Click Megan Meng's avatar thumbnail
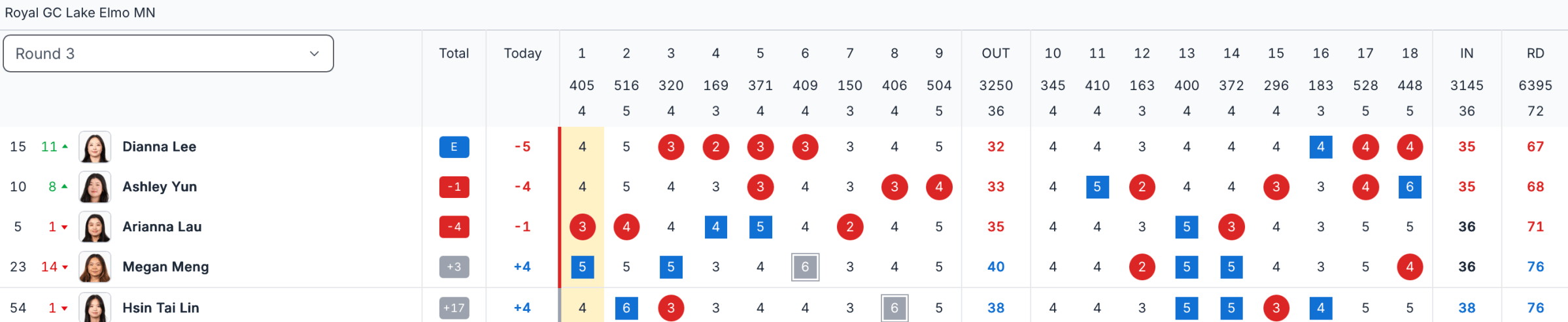This screenshot has width=1568, height=322. coord(95,266)
